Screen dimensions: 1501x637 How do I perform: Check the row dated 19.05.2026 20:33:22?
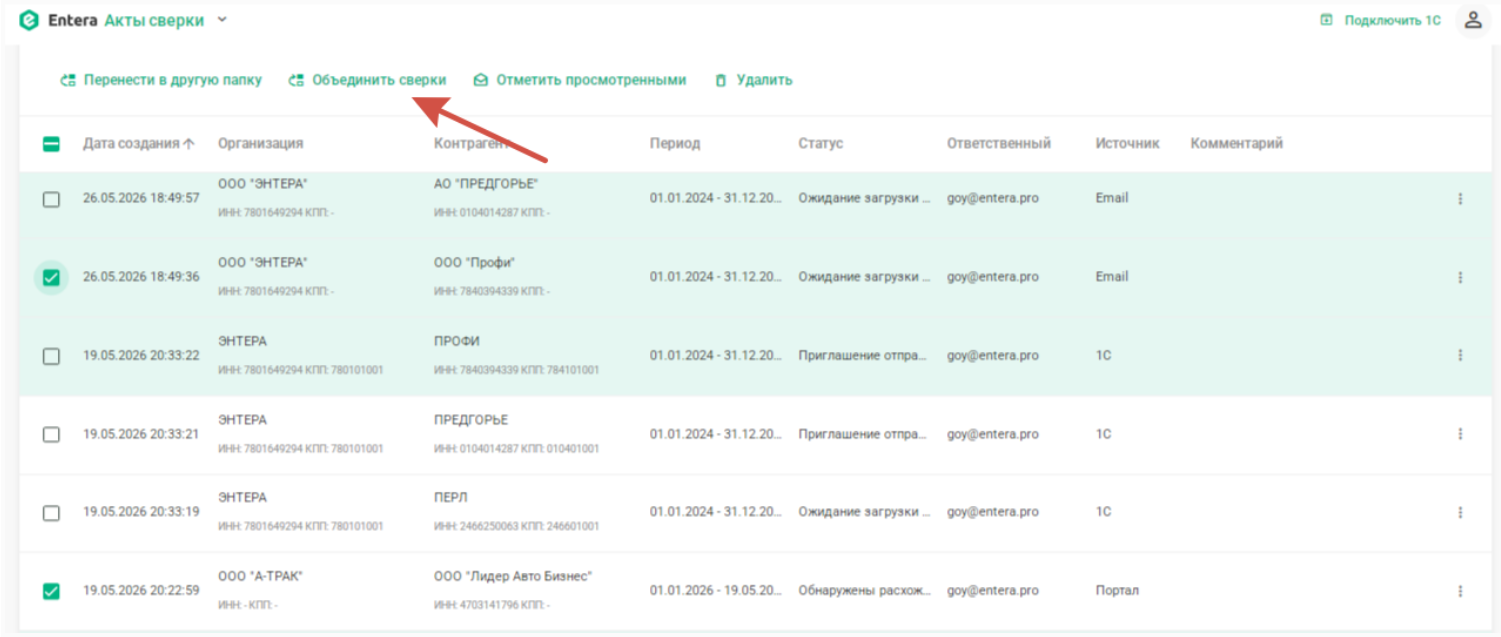pyautogui.click(x=51, y=357)
